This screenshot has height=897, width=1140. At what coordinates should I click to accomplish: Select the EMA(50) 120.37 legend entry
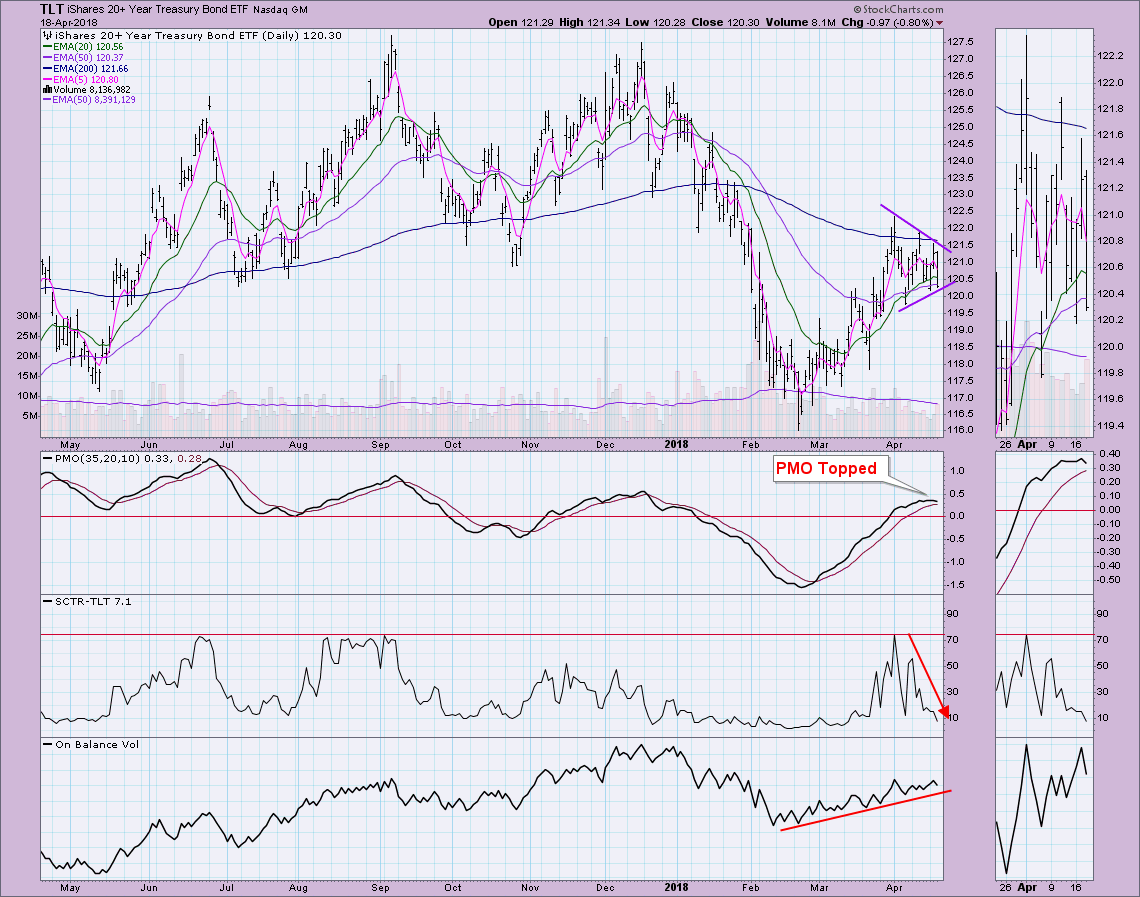point(83,57)
